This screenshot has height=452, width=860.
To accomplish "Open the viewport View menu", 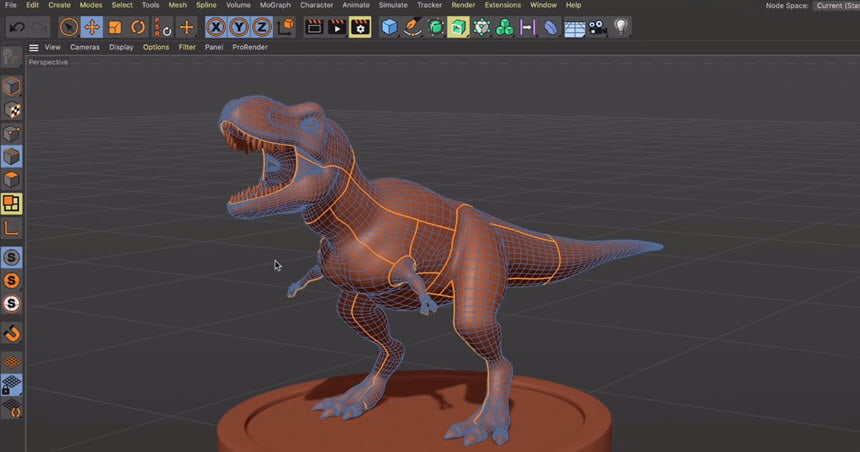I will [53, 47].
